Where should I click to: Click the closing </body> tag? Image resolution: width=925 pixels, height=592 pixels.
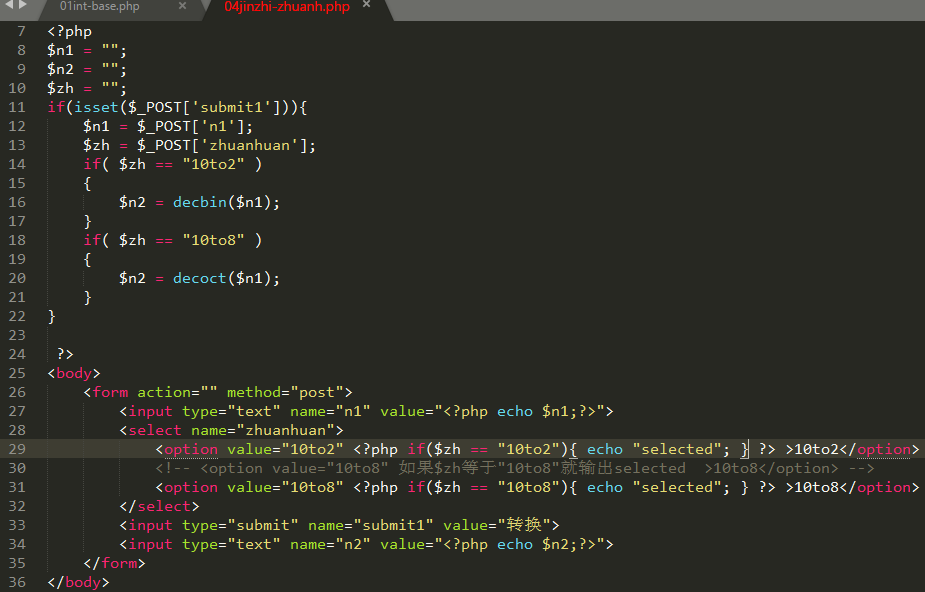(78, 582)
